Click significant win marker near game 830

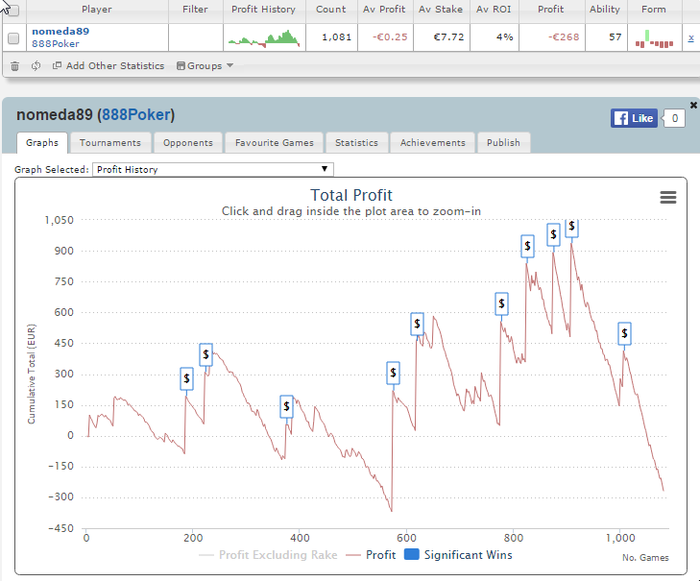click(x=528, y=246)
